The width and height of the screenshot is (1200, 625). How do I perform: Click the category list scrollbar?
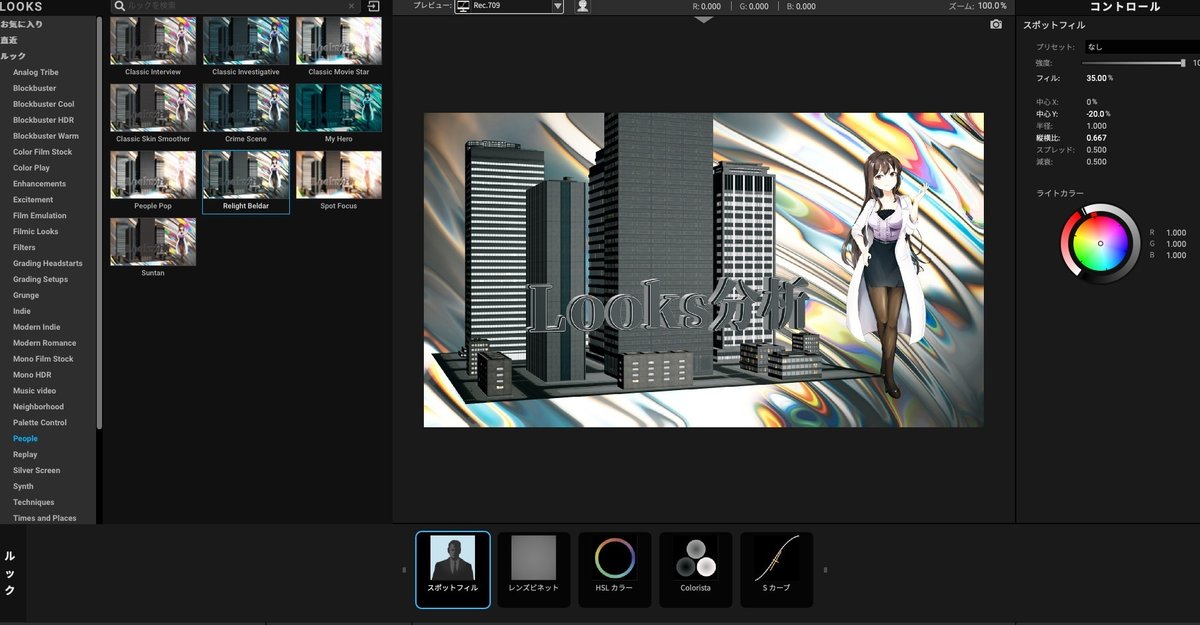tap(99, 225)
